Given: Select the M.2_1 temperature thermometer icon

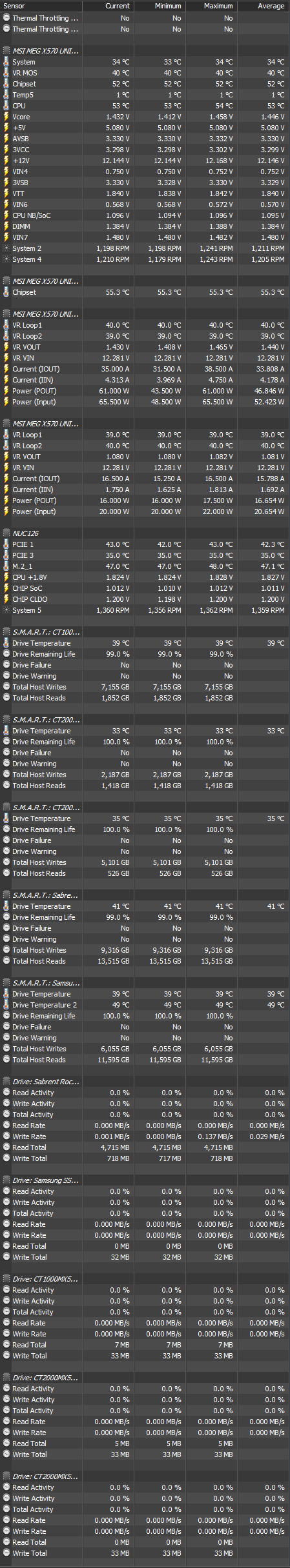Looking at the screenshot, I should pos(6,566).
